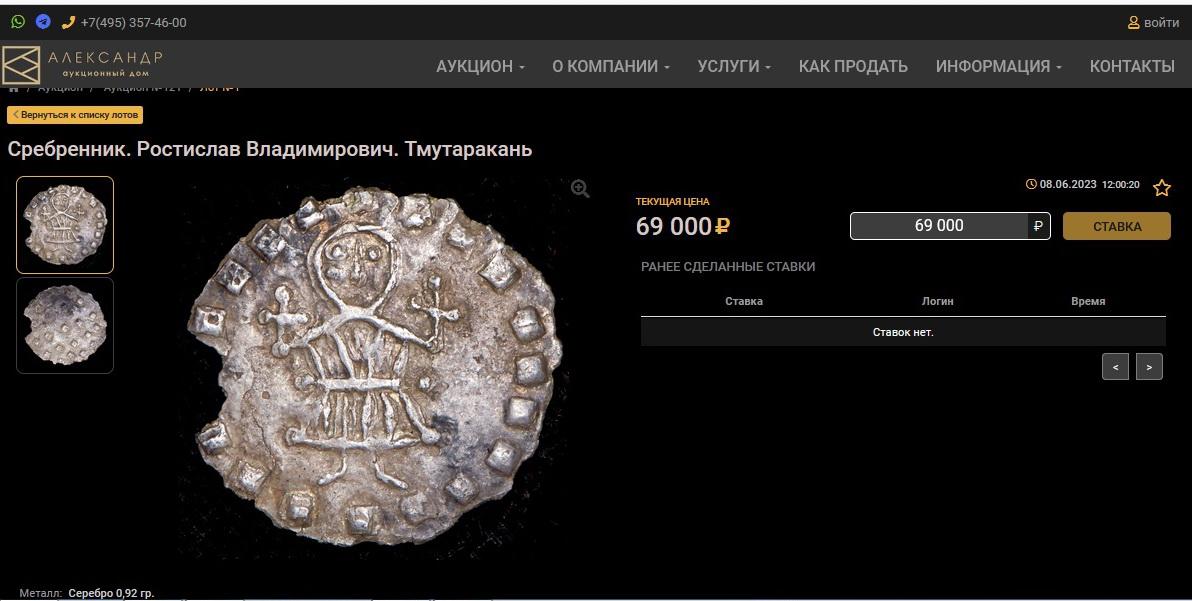Select the coin reverse side thumbnail
1192x601 pixels.
pyautogui.click(x=65, y=325)
